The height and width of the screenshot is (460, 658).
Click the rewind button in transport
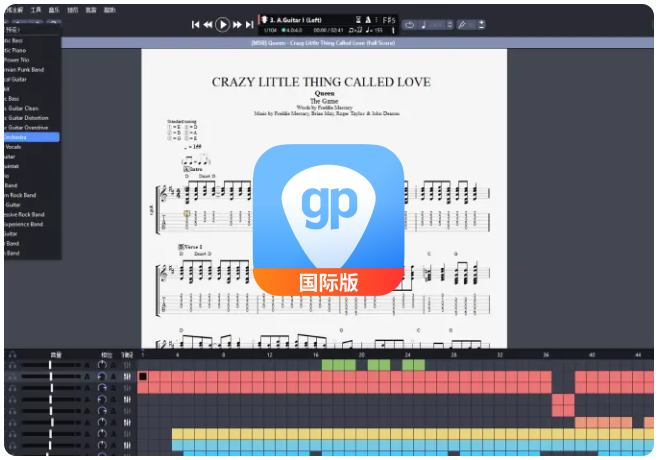click(207, 24)
